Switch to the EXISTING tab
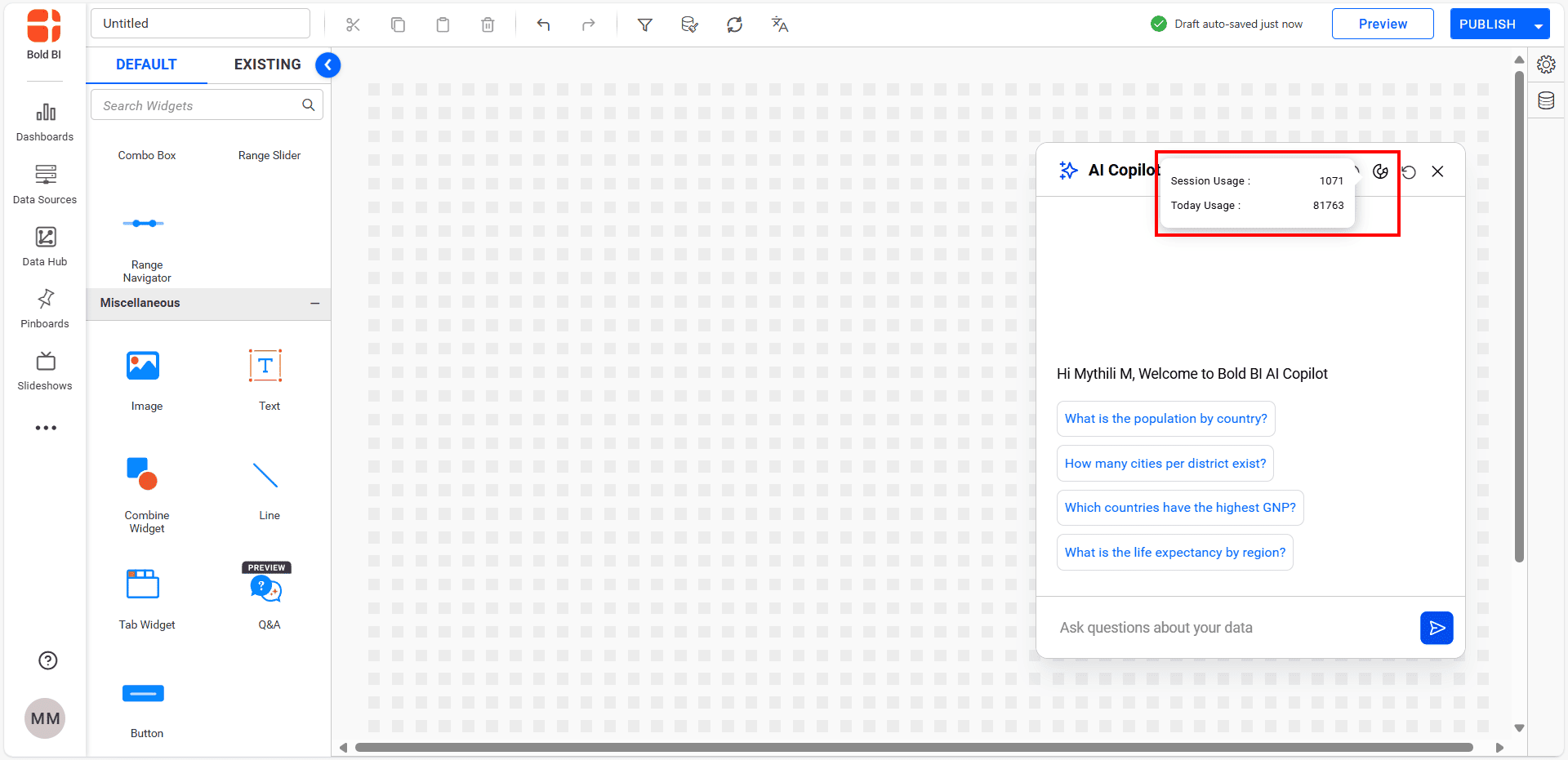 [267, 64]
